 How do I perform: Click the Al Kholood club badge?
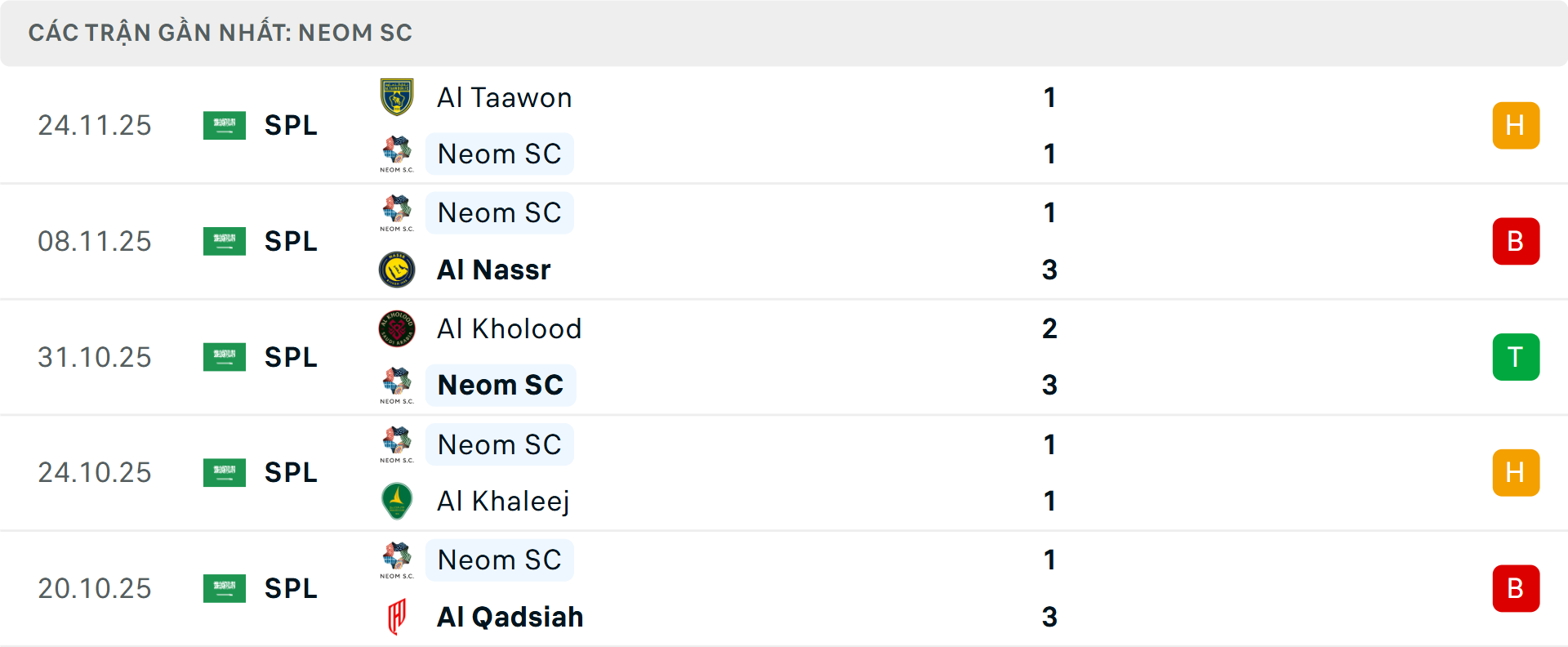pyautogui.click(x=397, y=328)
